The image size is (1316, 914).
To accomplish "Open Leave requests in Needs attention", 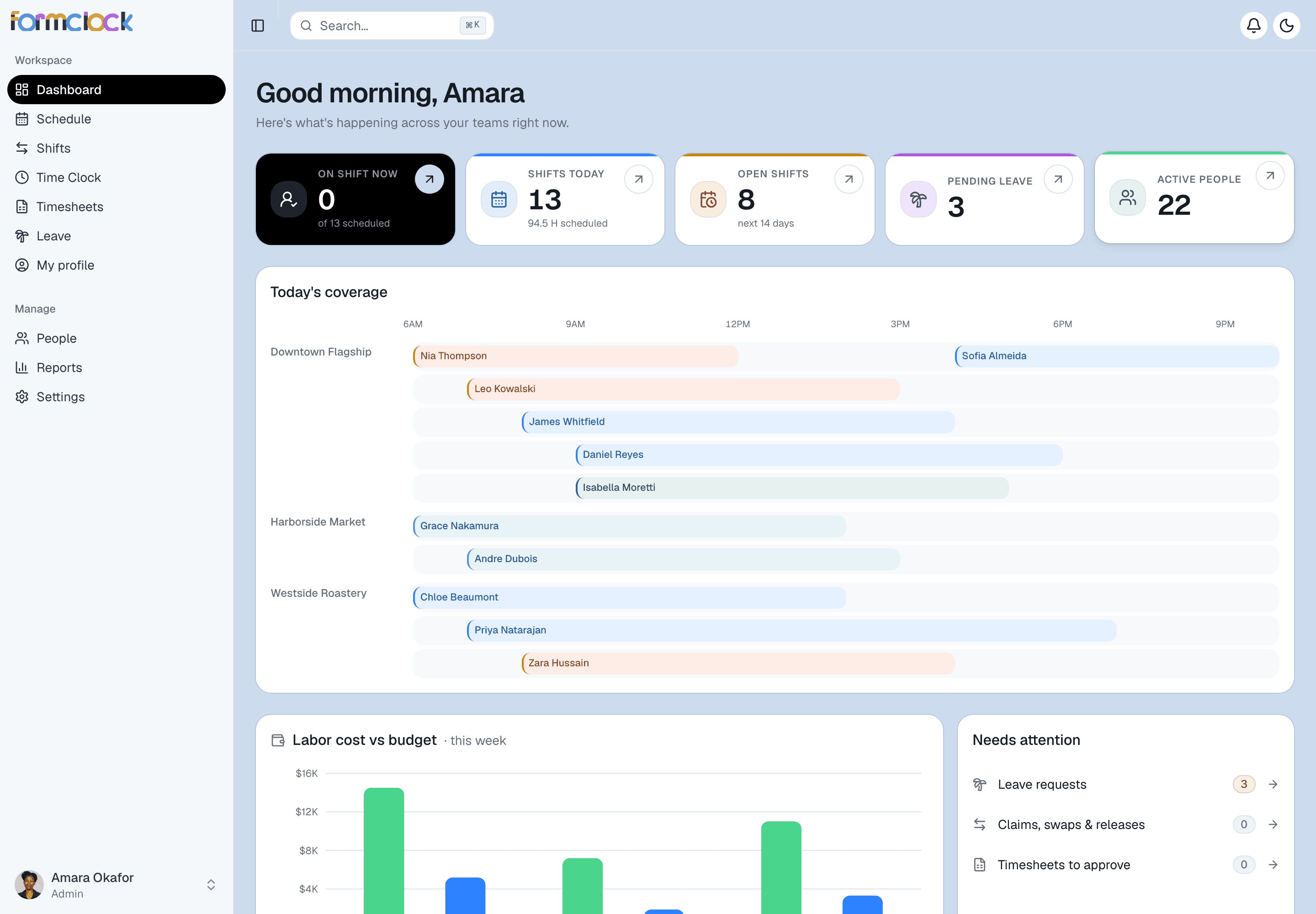I will (1125, 785).
